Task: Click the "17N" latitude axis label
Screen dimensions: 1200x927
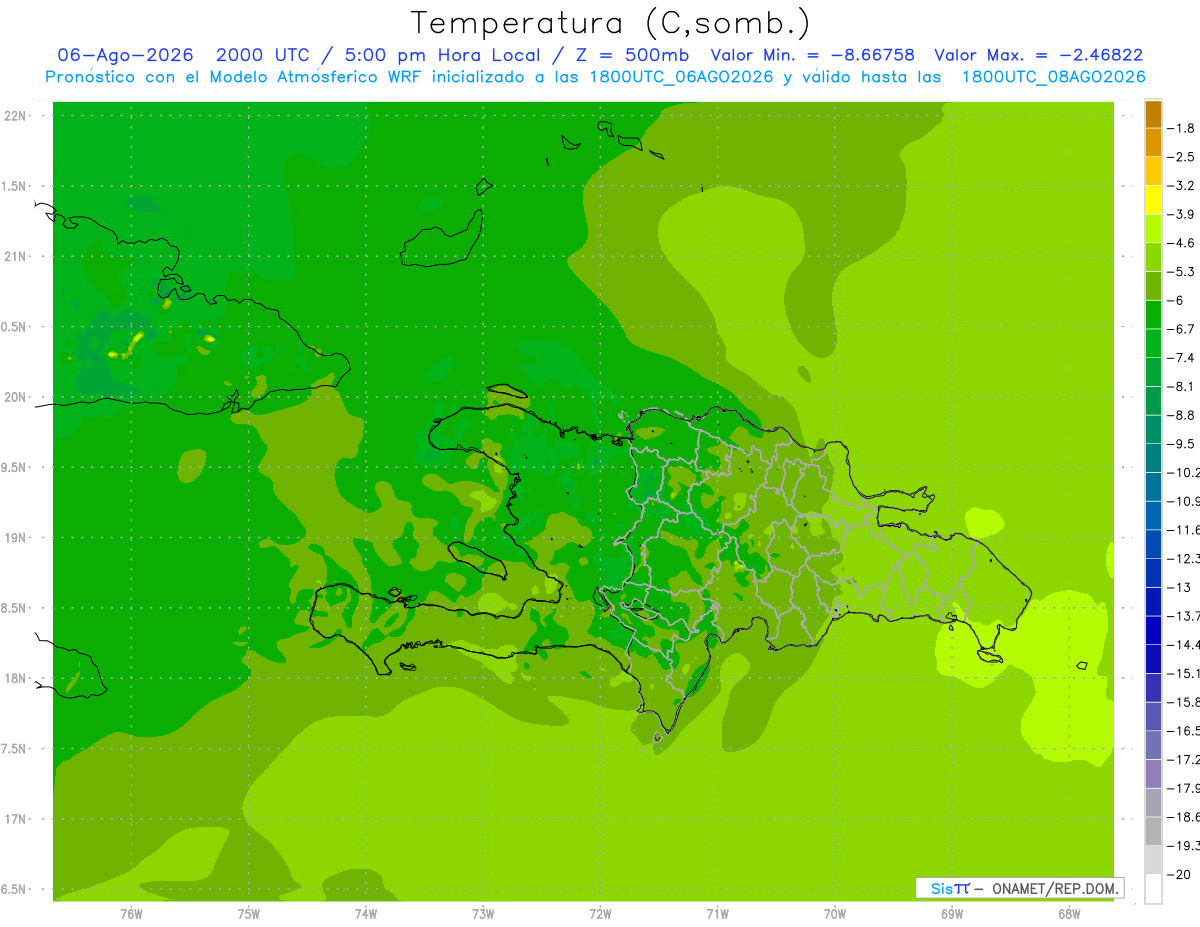Action: 17,819
